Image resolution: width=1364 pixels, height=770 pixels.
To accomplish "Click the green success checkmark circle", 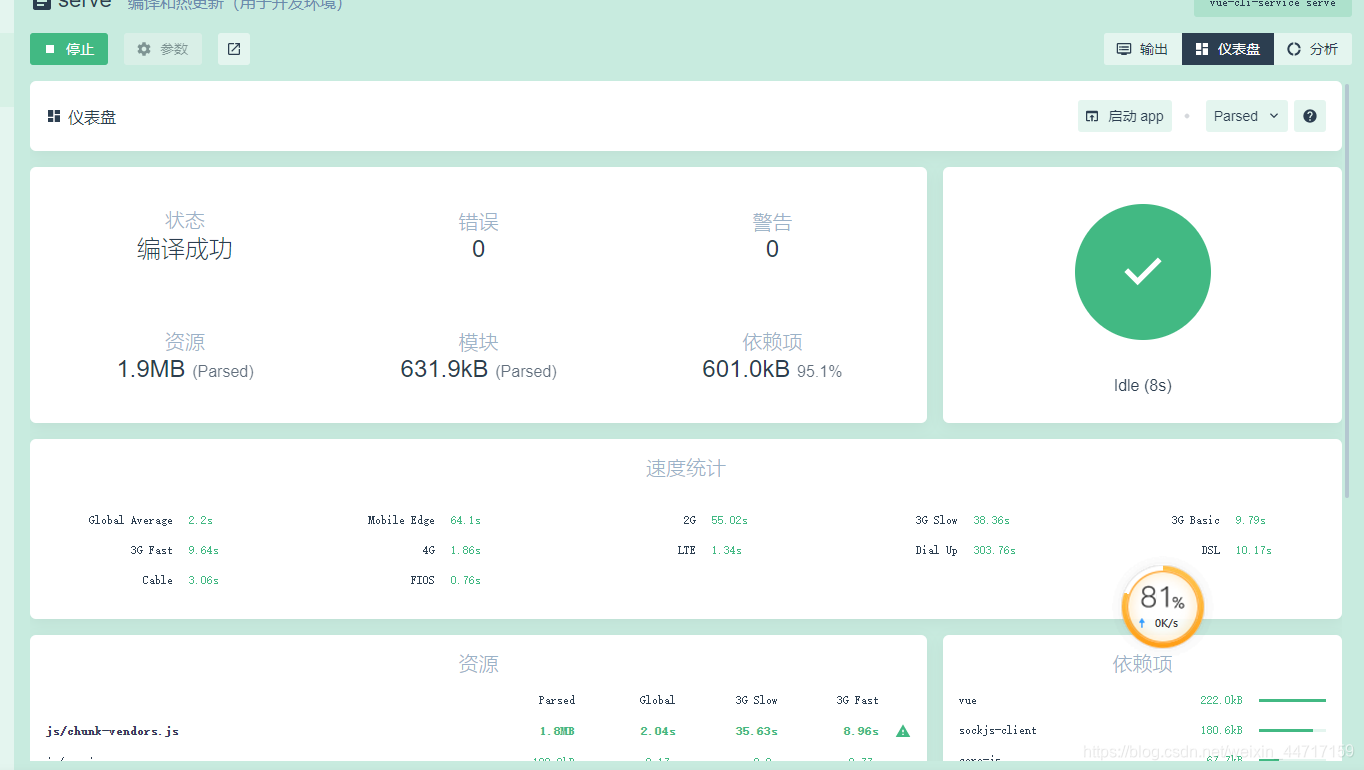I will click(x=1143, y=272).
